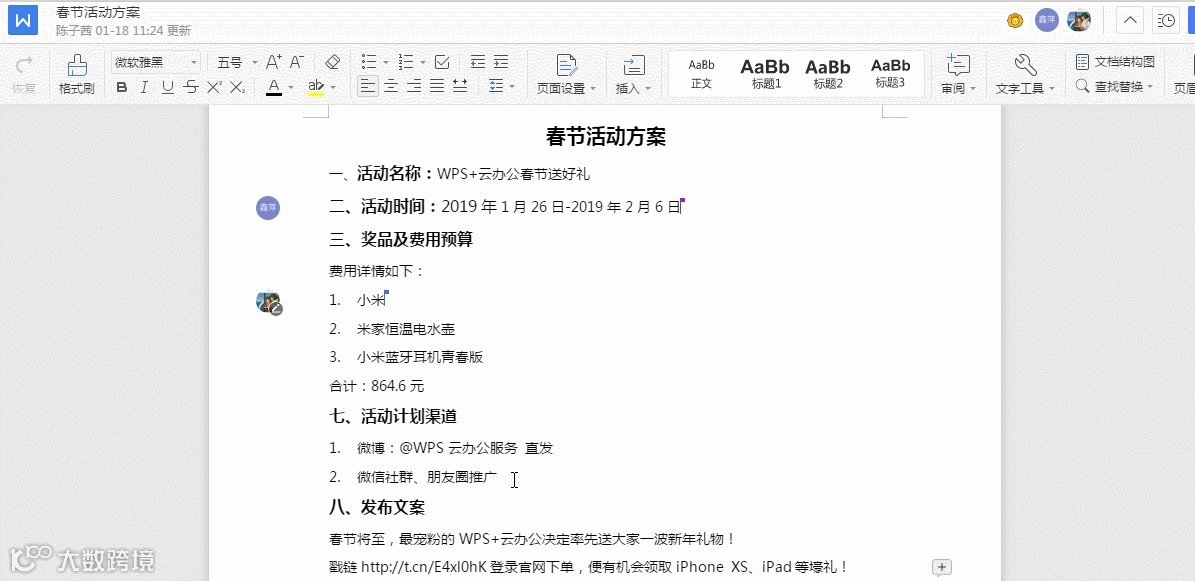Viewport: 1195px width, 581px height.
Task: Expand the line spacing dropdown arrow
Action: click(x=511, y=86)
